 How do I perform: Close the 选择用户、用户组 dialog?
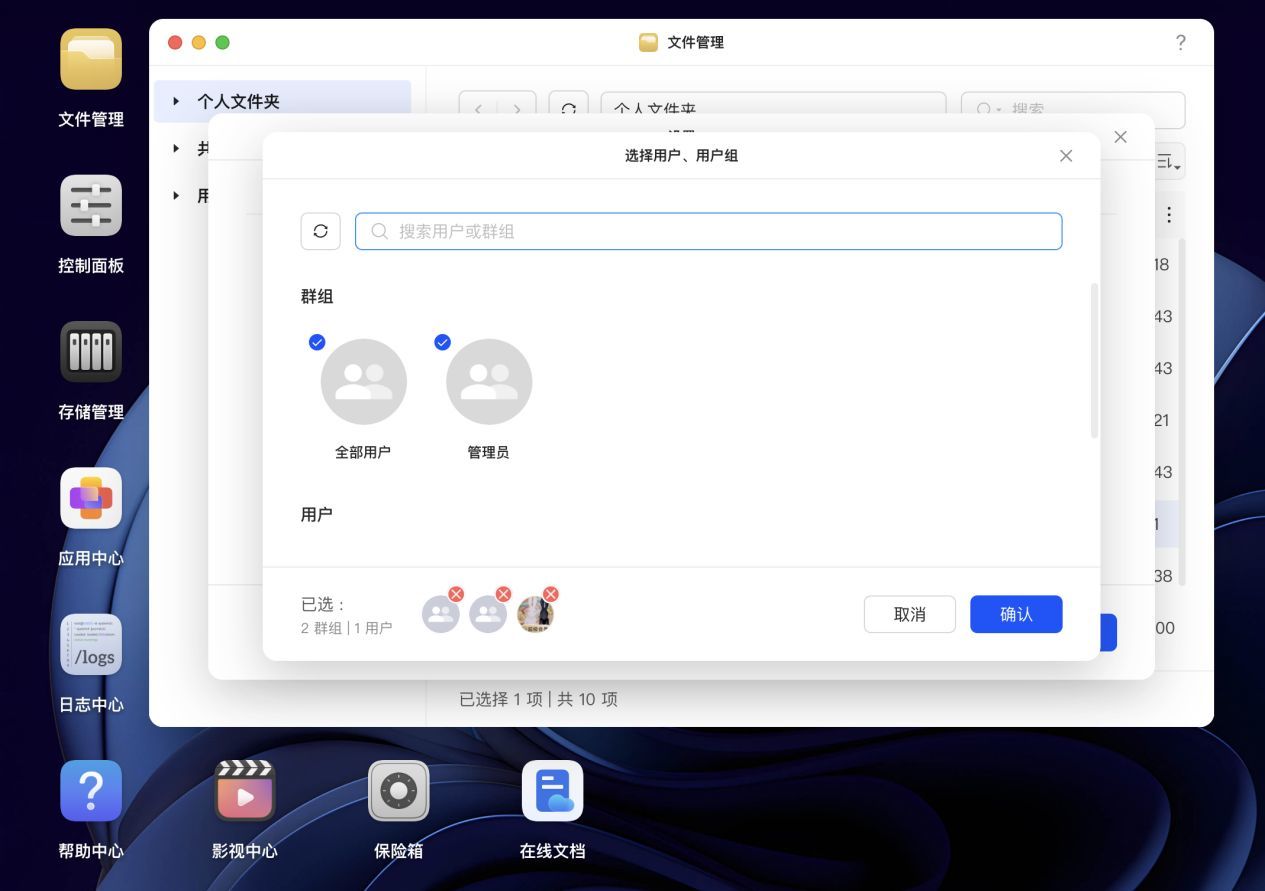tap(1066, 156)
